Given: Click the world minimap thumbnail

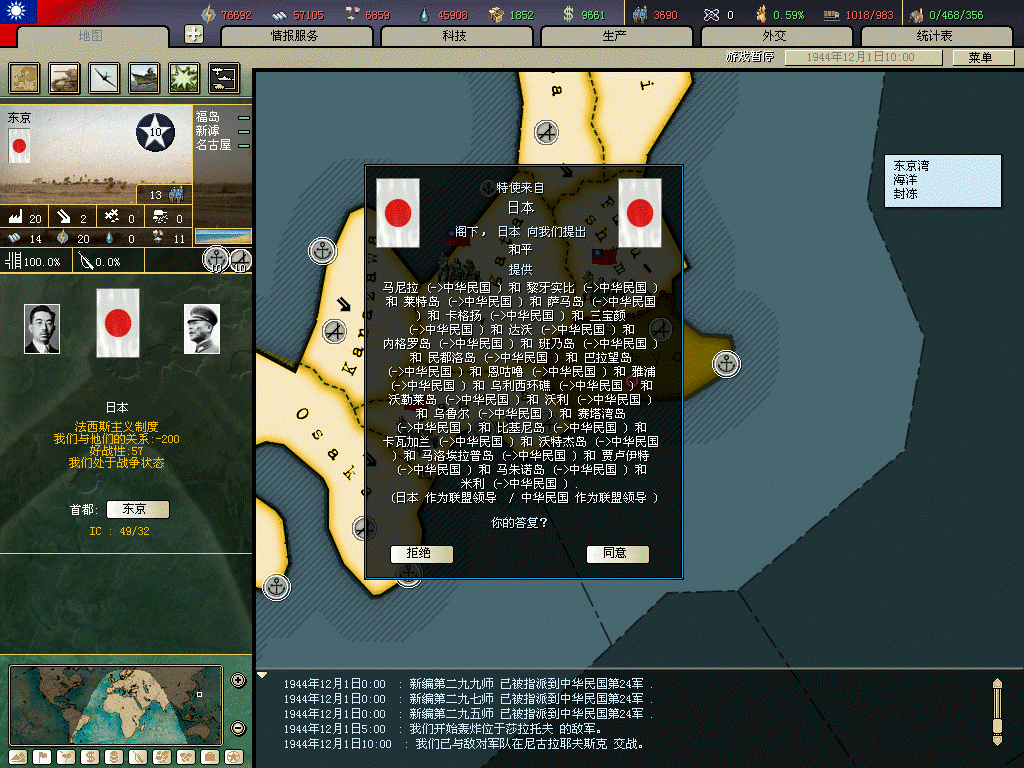Looking at the screenshot, I should (x=116, y=705).
